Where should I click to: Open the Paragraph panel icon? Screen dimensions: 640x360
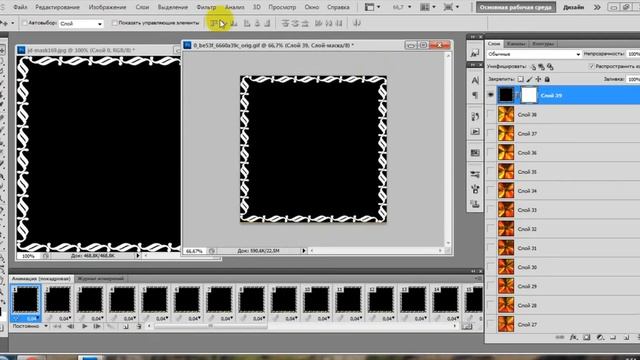point(475,95)
